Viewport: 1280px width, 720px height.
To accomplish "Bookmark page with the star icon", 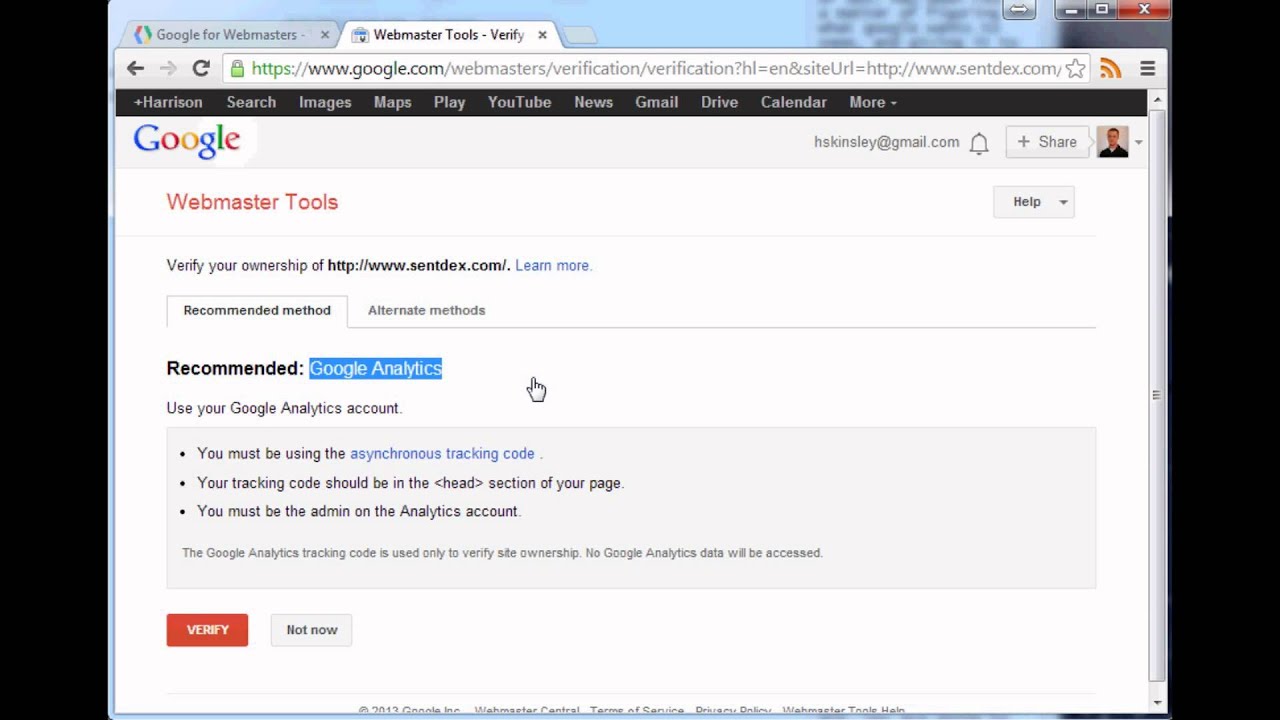I will pyautogui.click(x=1075, y=69).
